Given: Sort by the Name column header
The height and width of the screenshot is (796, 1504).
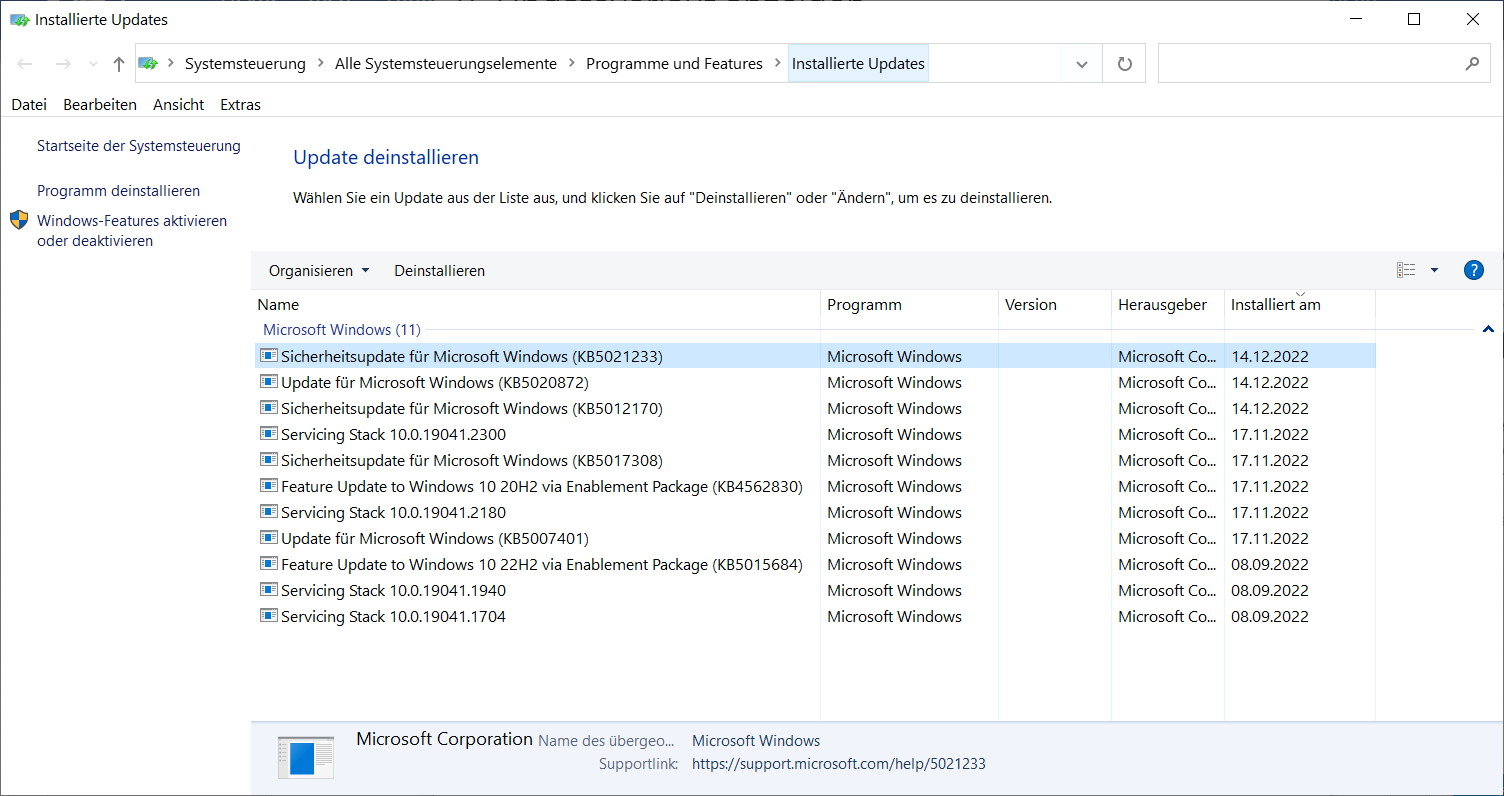Looking at the screenshot, I should (536, 305).
